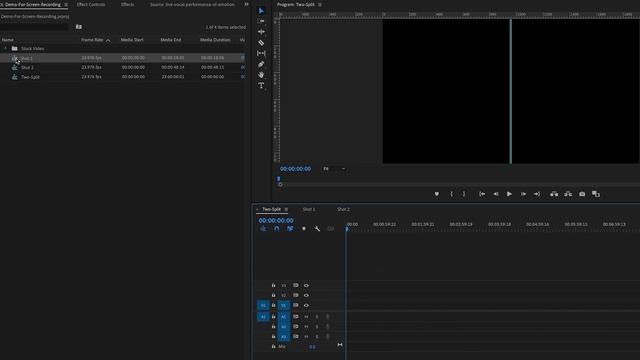Toggle lock on A1 track
640x360 pixels.
point(273,316)
